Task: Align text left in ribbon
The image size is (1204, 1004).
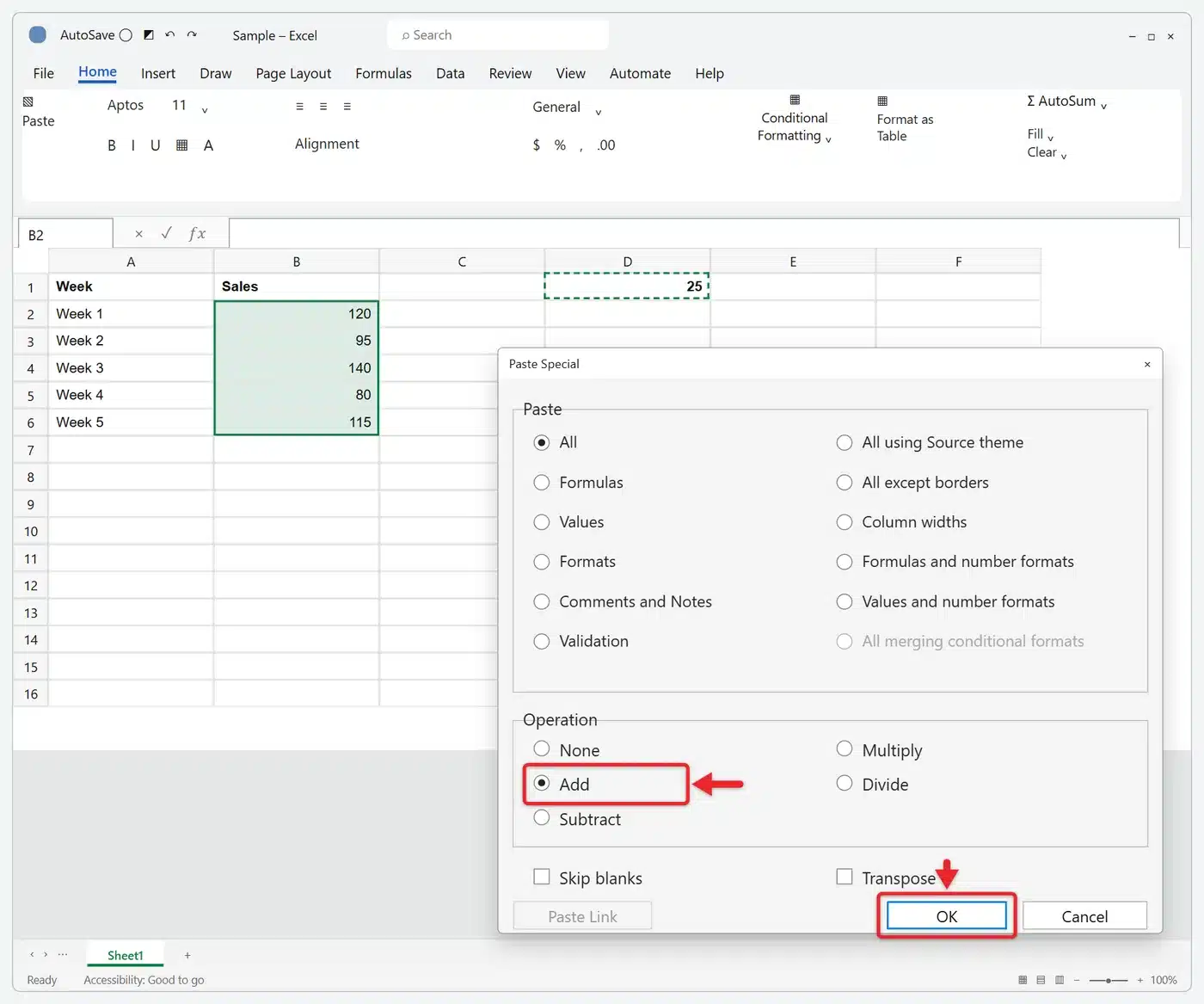Action: point(299,107)
